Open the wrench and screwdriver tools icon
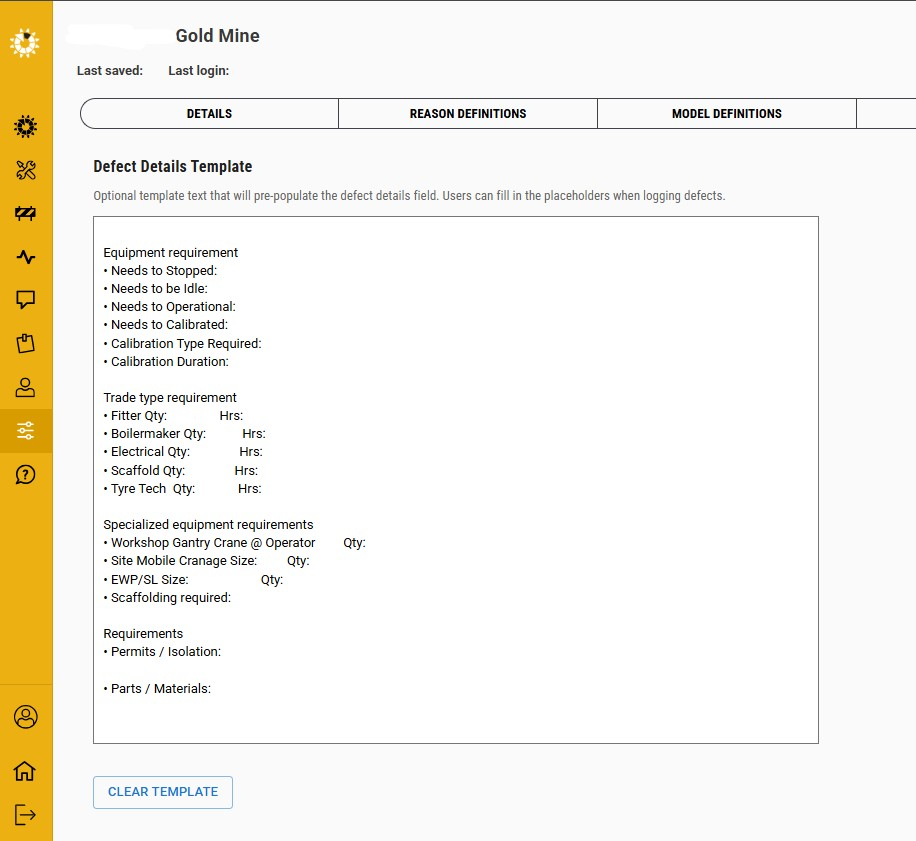916x841 pixels. (25, 170)
